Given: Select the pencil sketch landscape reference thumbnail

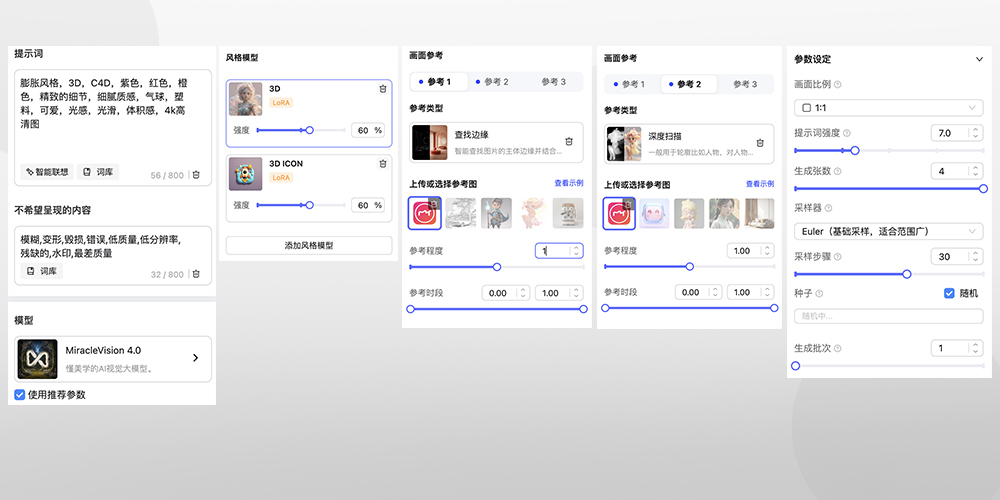Looking at the screenshot, I should (x=460, y=214).
